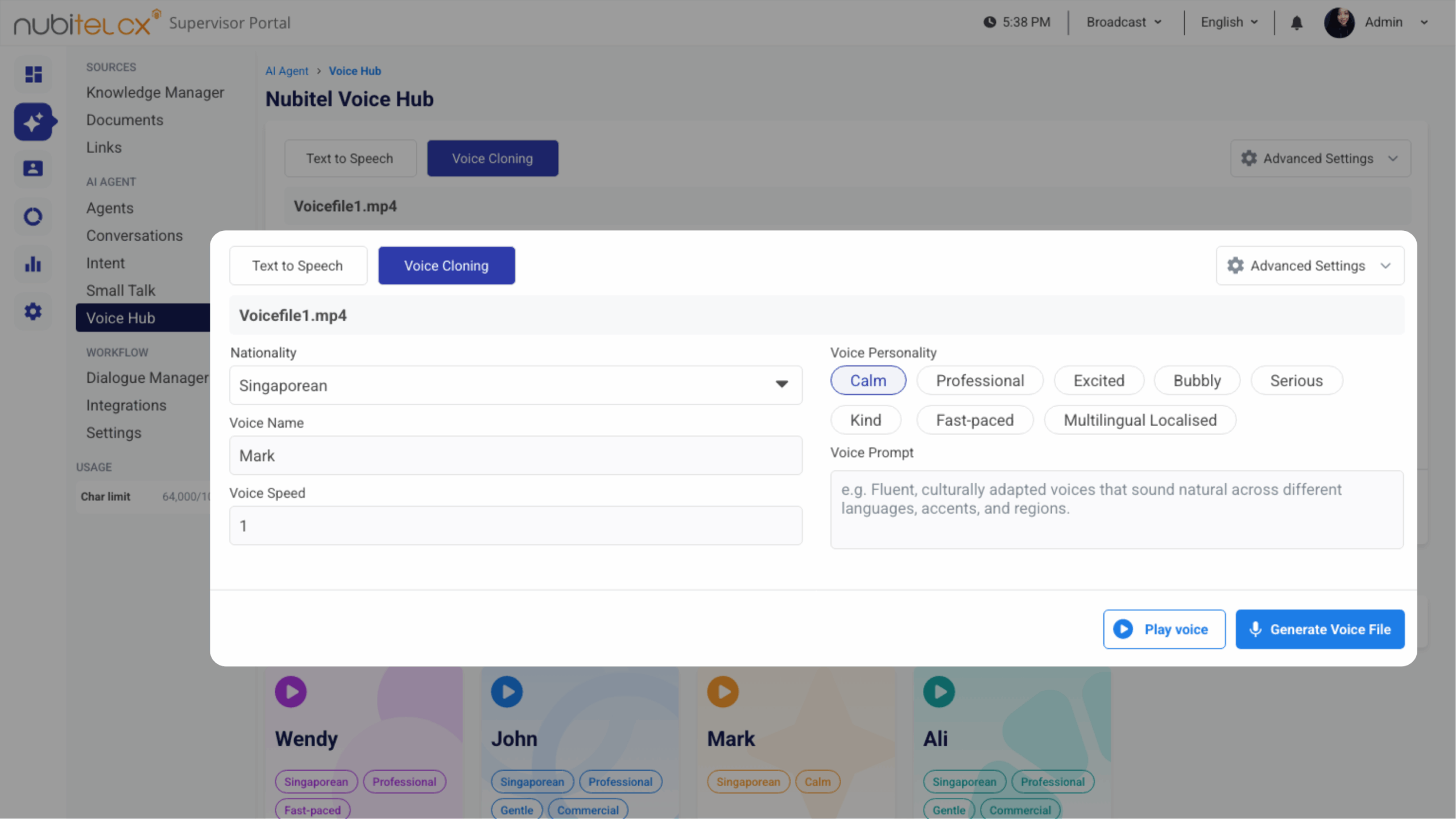Select background Voice Cloning tab
Image resolution: width=1456 pixels, height=819 pixels.
tap(493, 158)
